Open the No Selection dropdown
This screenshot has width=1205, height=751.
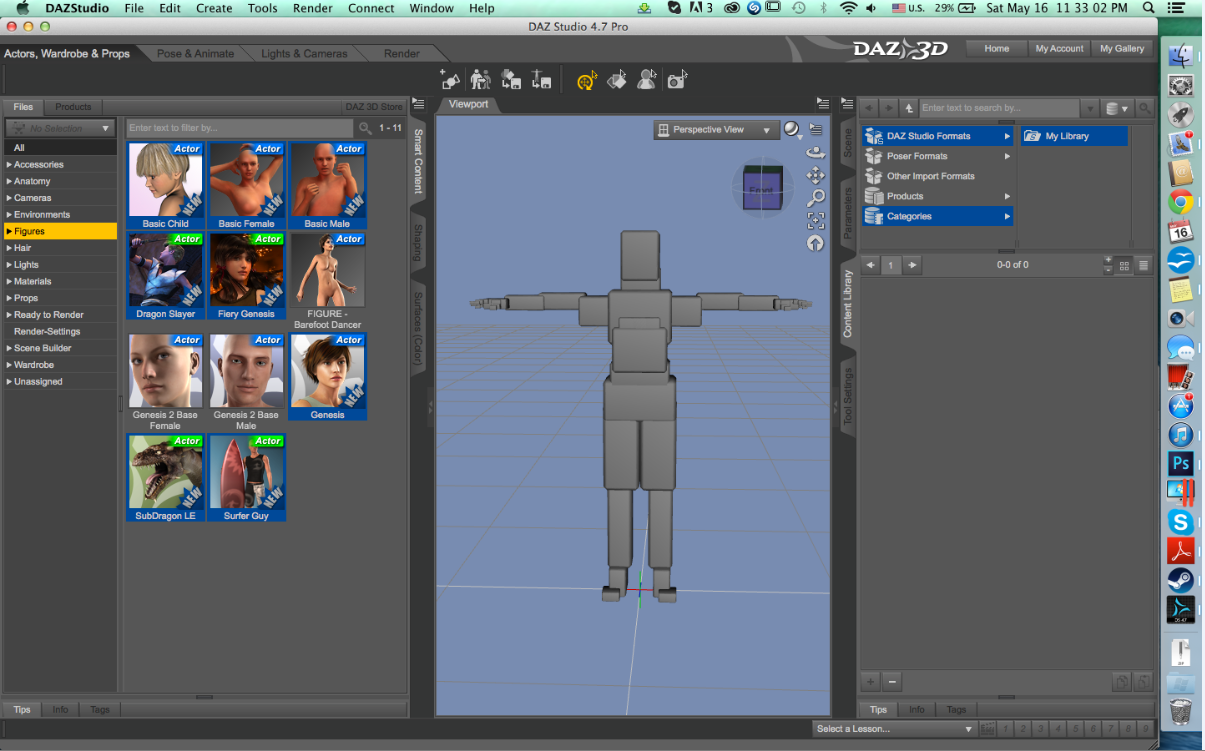click(60, 128)
